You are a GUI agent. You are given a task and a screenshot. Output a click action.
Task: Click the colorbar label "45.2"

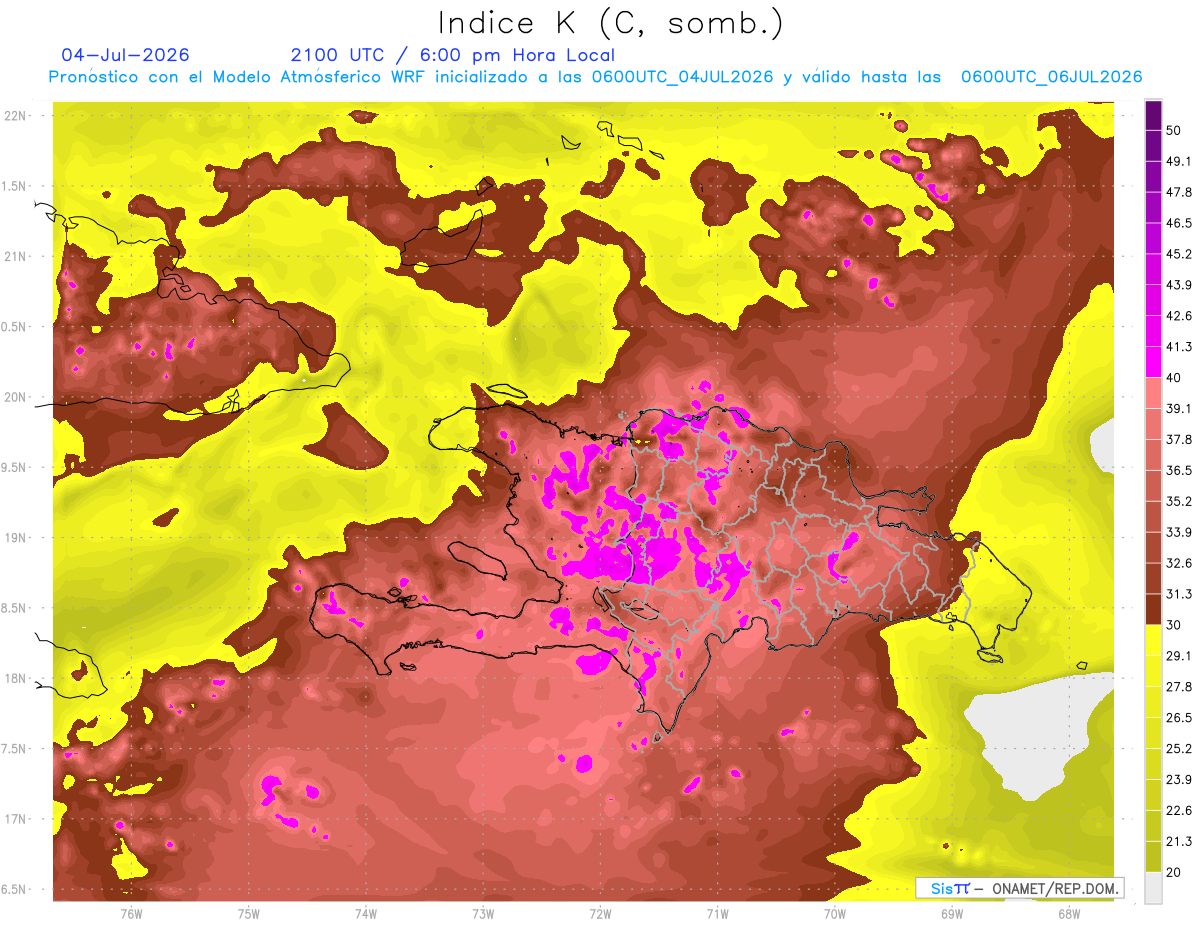coord(1179,254)
